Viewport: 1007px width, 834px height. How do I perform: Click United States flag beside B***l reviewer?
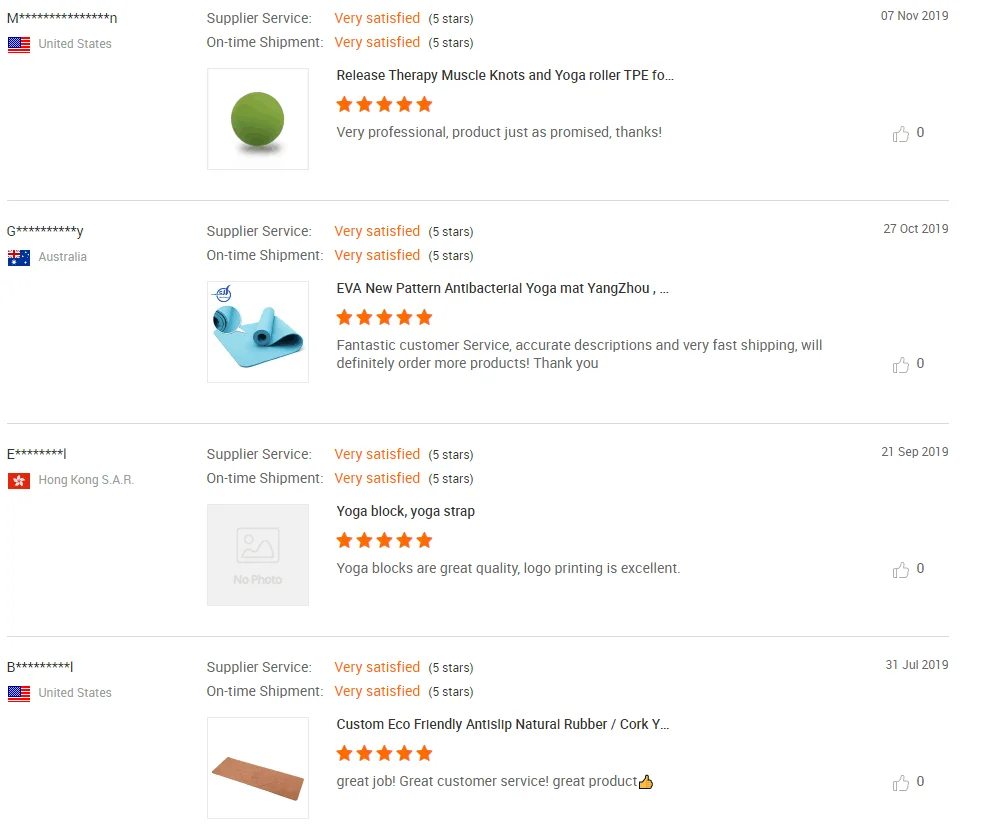[19, 693]
